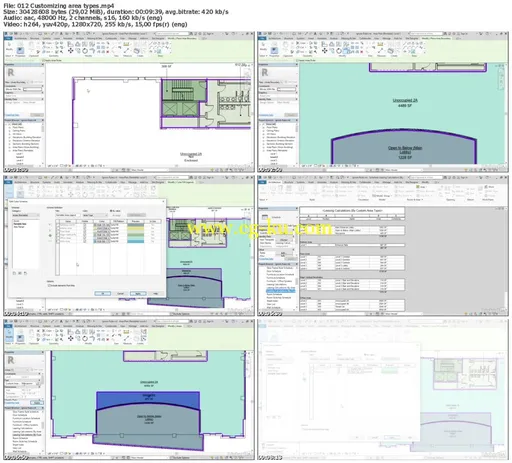Click Move Rows Down arrow in Edit Color Scheme dialog
Screen dimensions: 512x463
(x=50, y=230)
